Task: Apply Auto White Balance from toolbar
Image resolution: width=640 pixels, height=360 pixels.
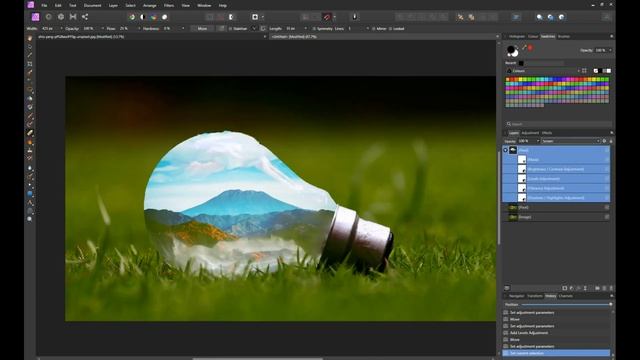Action: tap(164, 17)
